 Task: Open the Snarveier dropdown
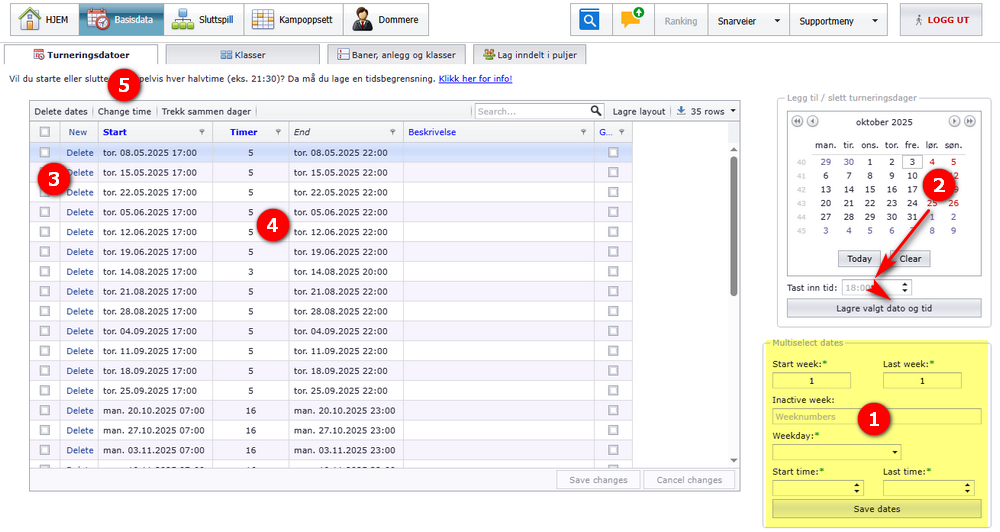[x=749, y=20]
